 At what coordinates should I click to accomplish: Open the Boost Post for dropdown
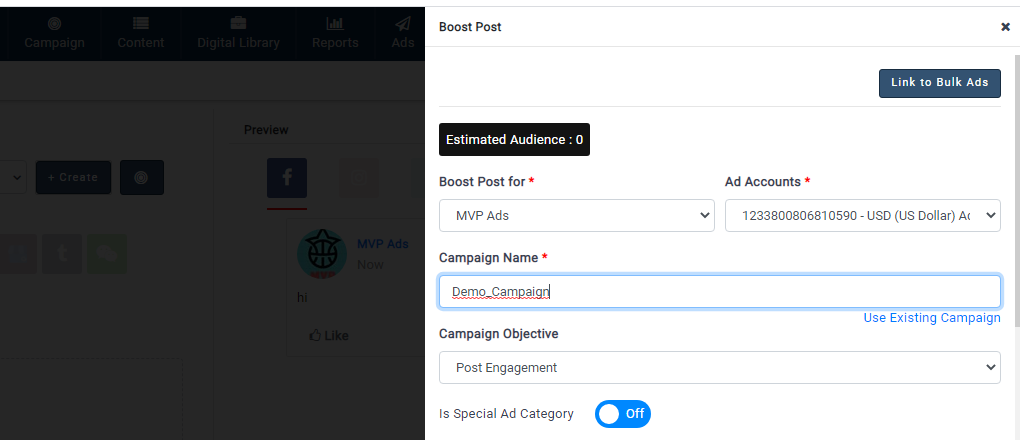click(x=576, y=215)
